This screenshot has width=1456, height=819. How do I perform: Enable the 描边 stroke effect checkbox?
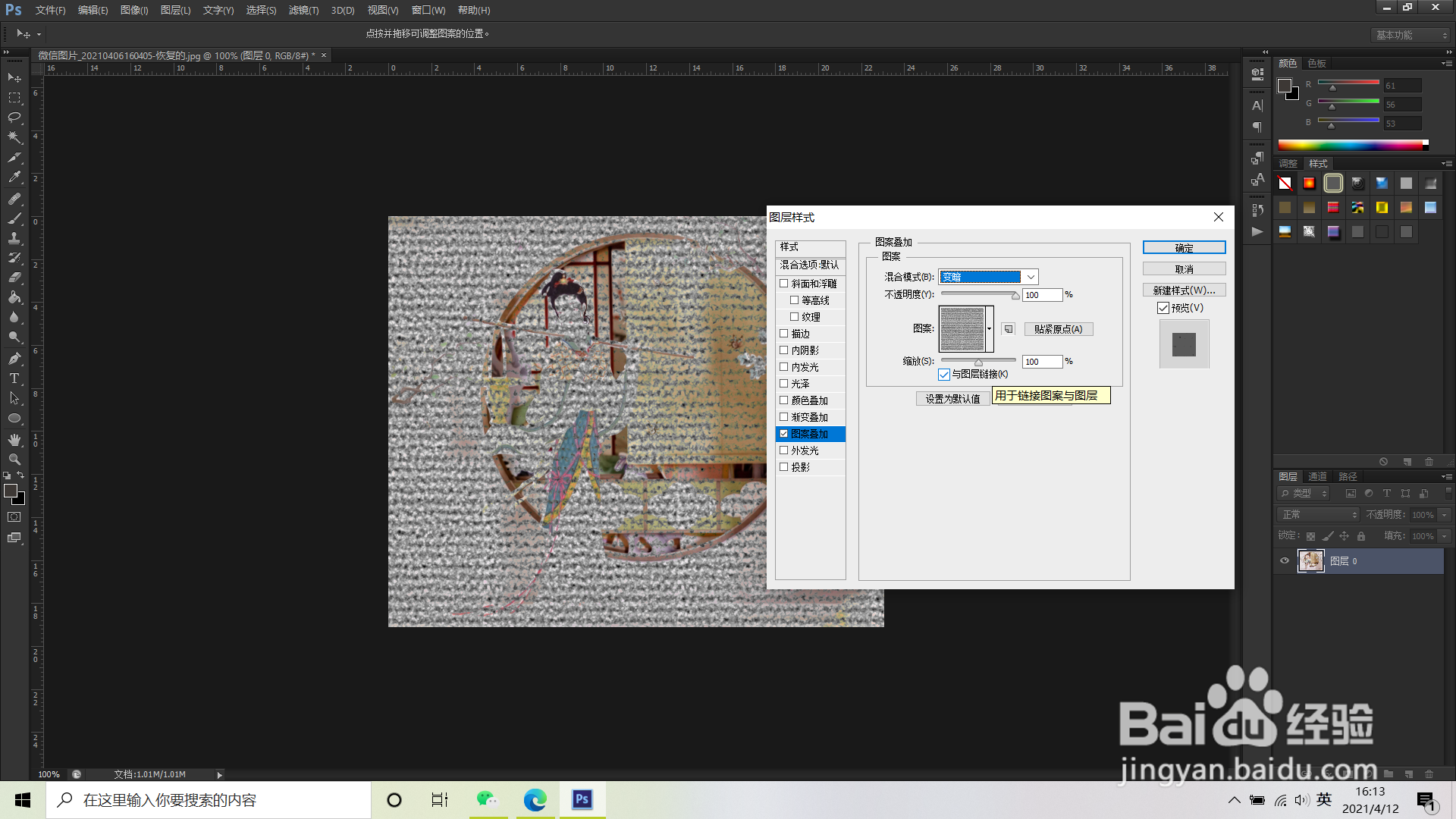pos(784,334)
